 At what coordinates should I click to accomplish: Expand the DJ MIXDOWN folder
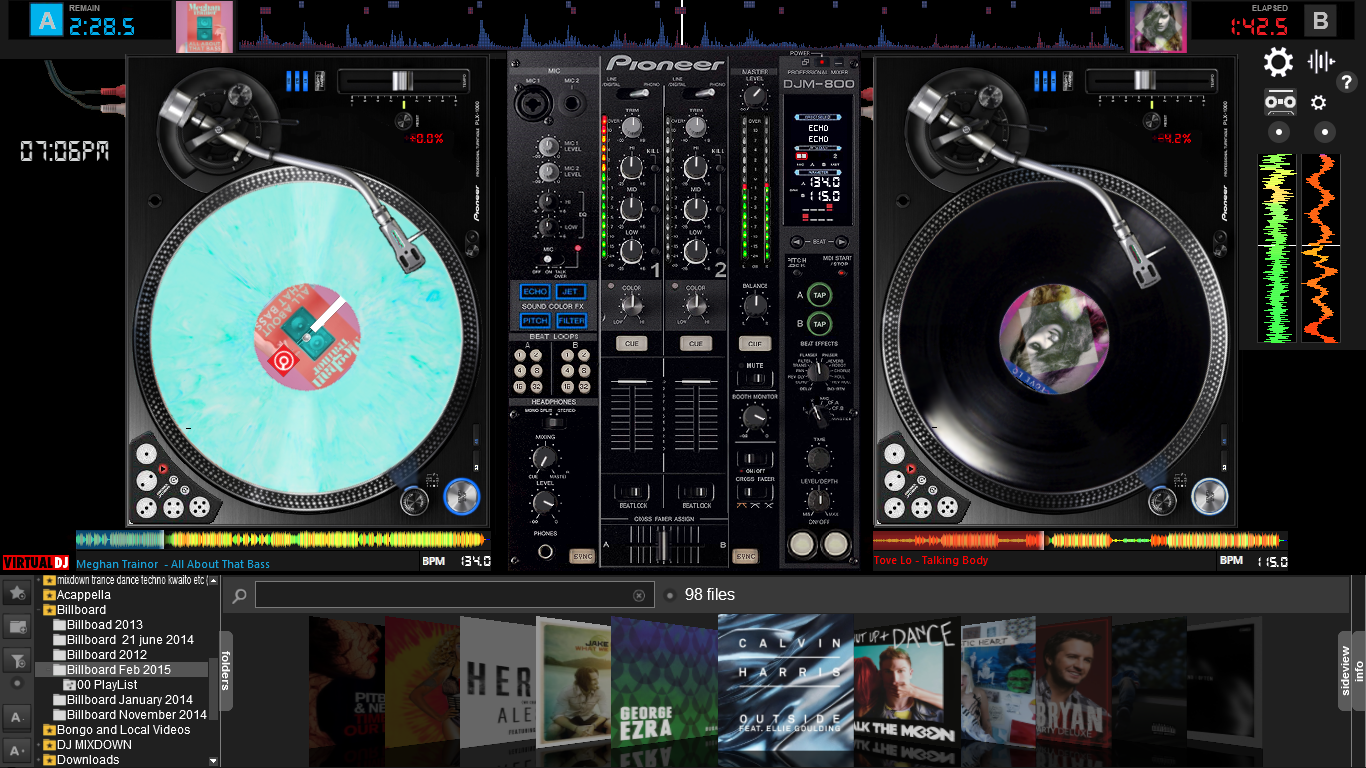40,745
